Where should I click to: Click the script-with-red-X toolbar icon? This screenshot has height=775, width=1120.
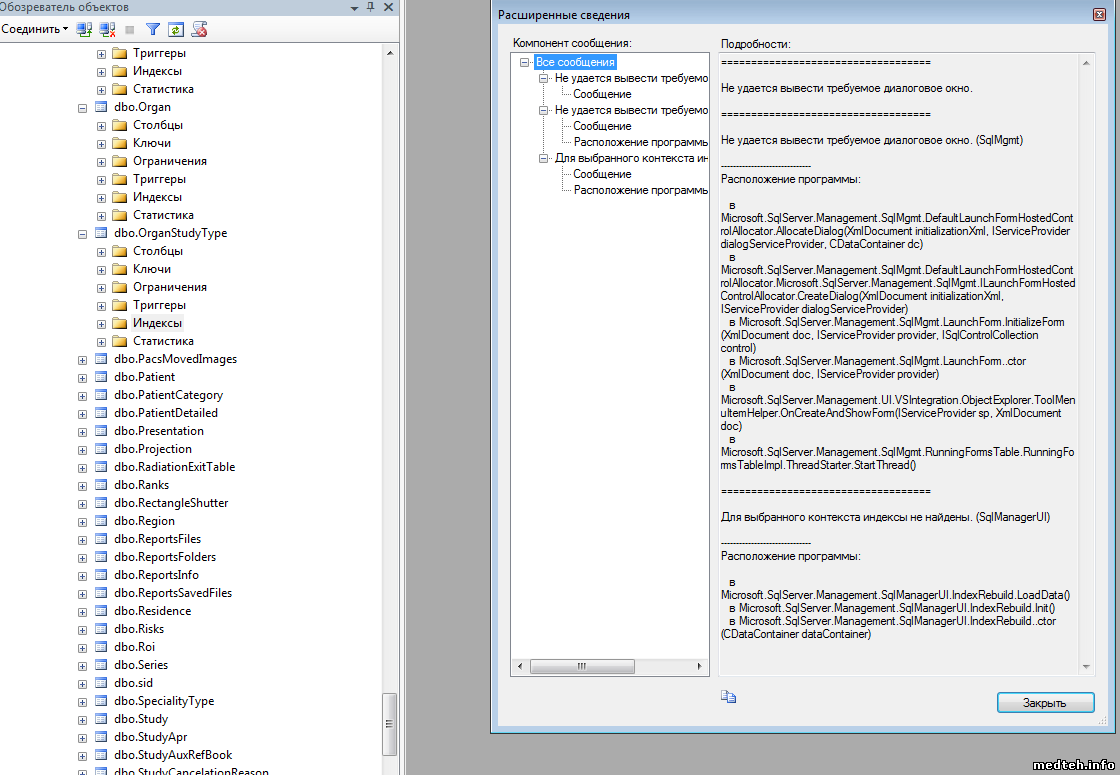pyautogui.click(x=199, y=29)
